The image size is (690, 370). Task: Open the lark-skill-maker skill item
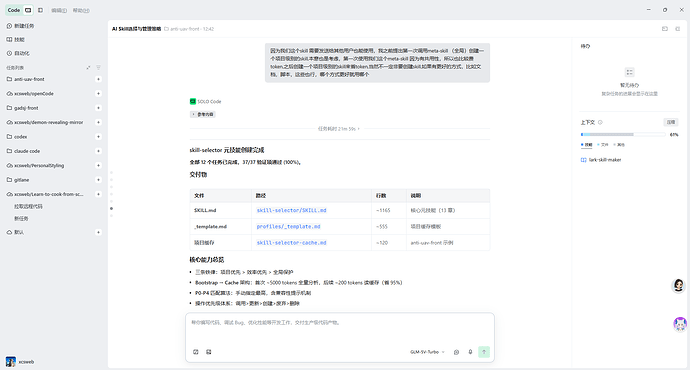click(601, 160)
